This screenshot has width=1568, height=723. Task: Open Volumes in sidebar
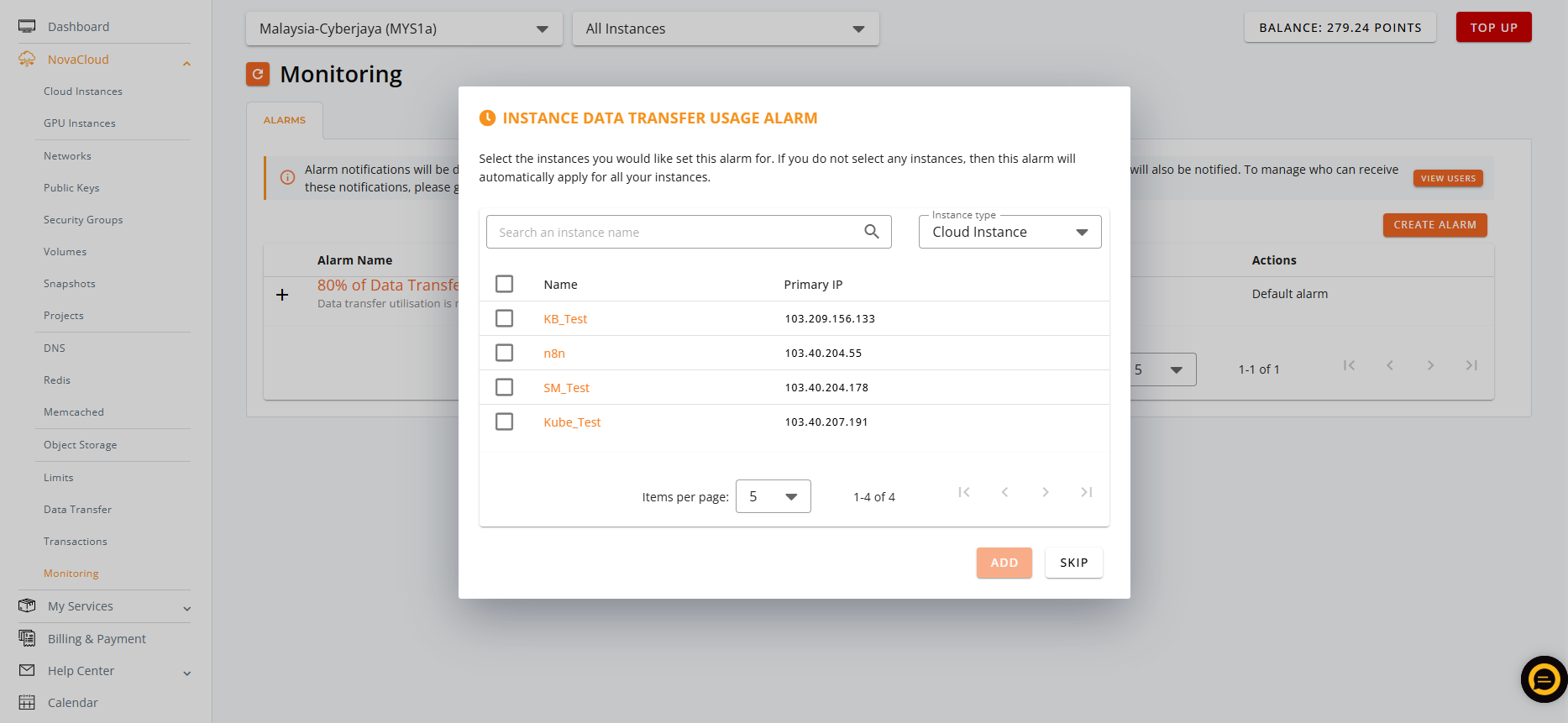(66, 252)
